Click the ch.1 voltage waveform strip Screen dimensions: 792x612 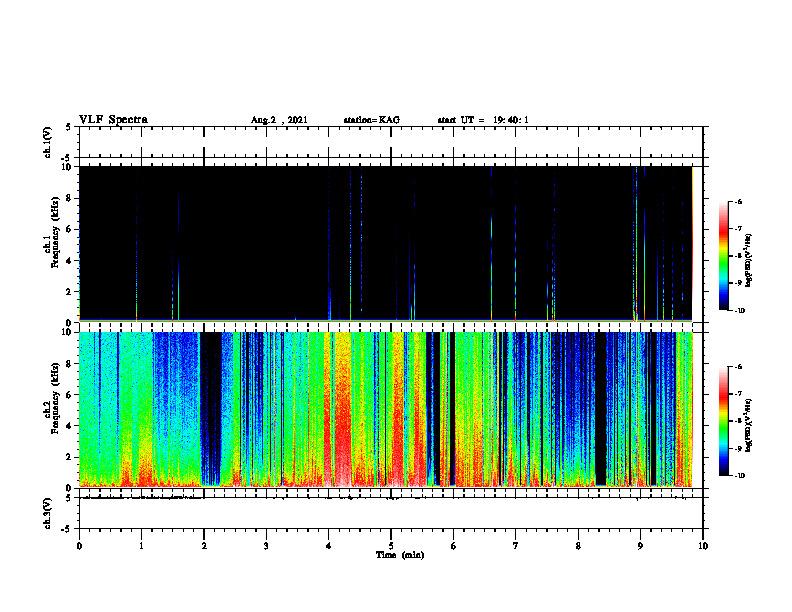pos(391,142)
